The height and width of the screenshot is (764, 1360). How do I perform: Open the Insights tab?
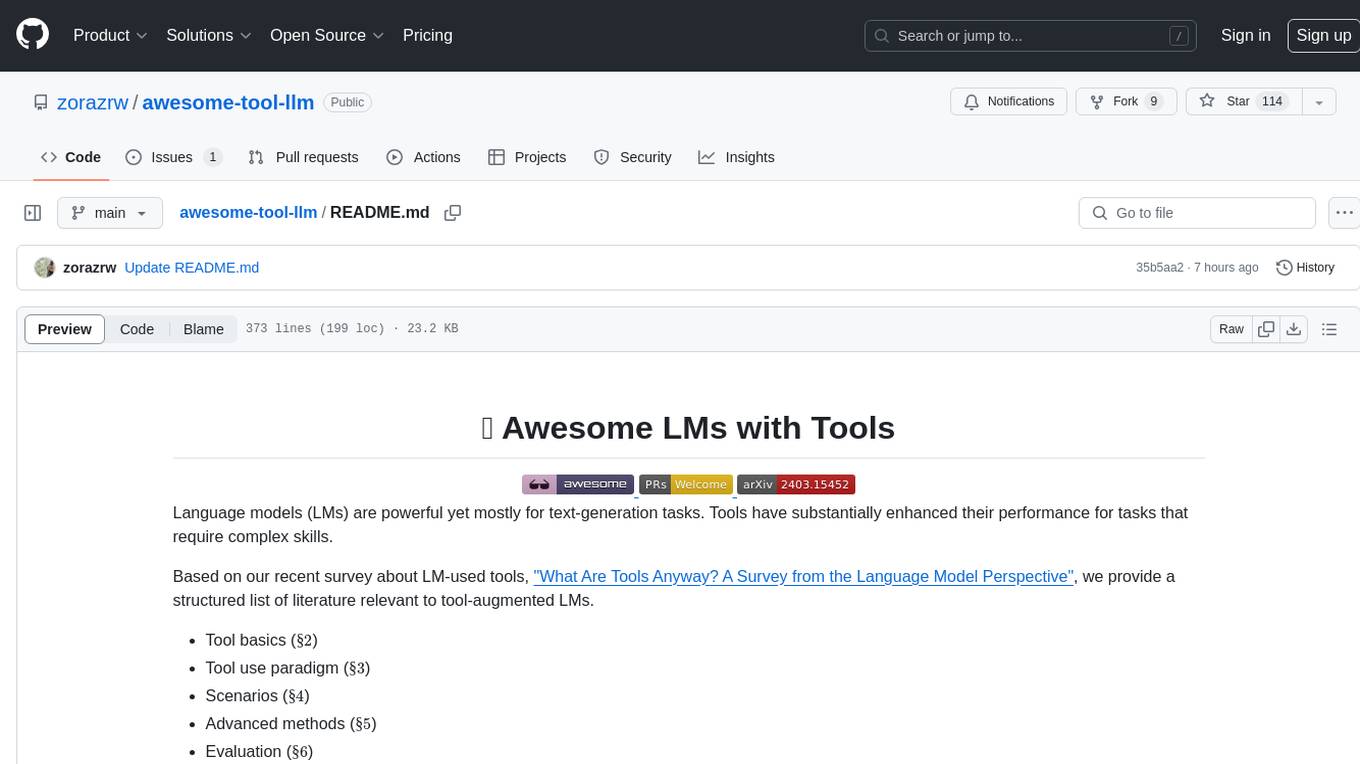736,157
